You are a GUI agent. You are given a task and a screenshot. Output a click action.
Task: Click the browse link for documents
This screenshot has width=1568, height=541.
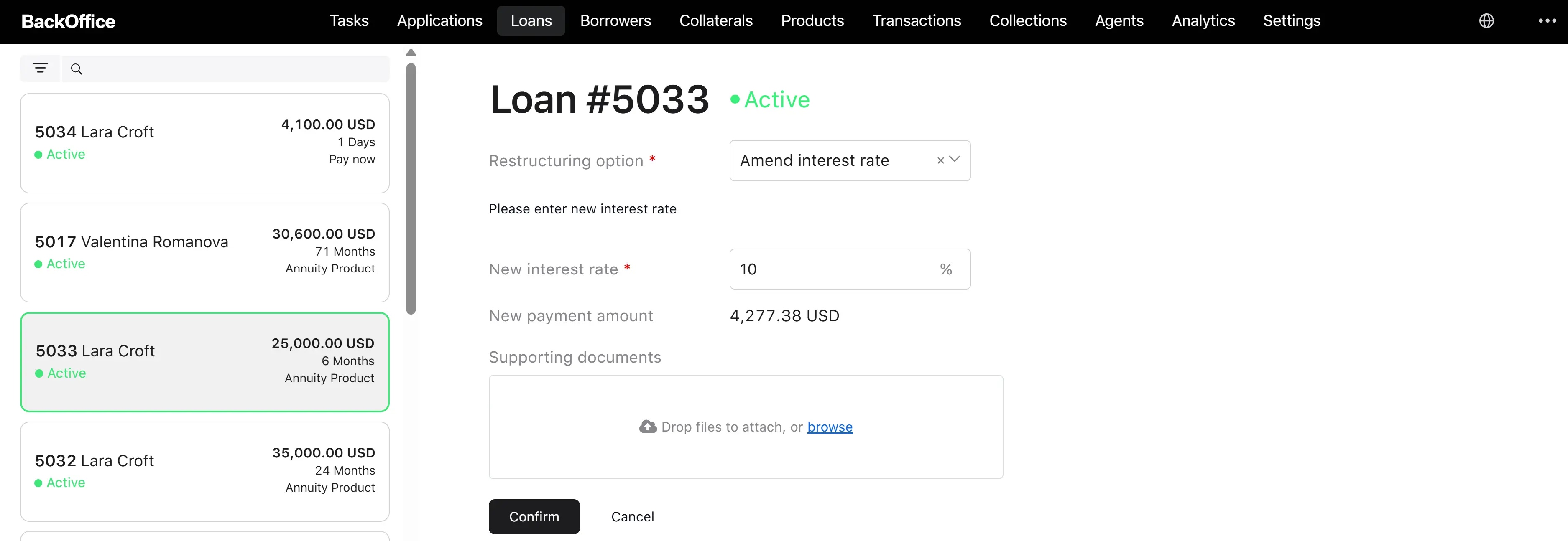point(830,427)
